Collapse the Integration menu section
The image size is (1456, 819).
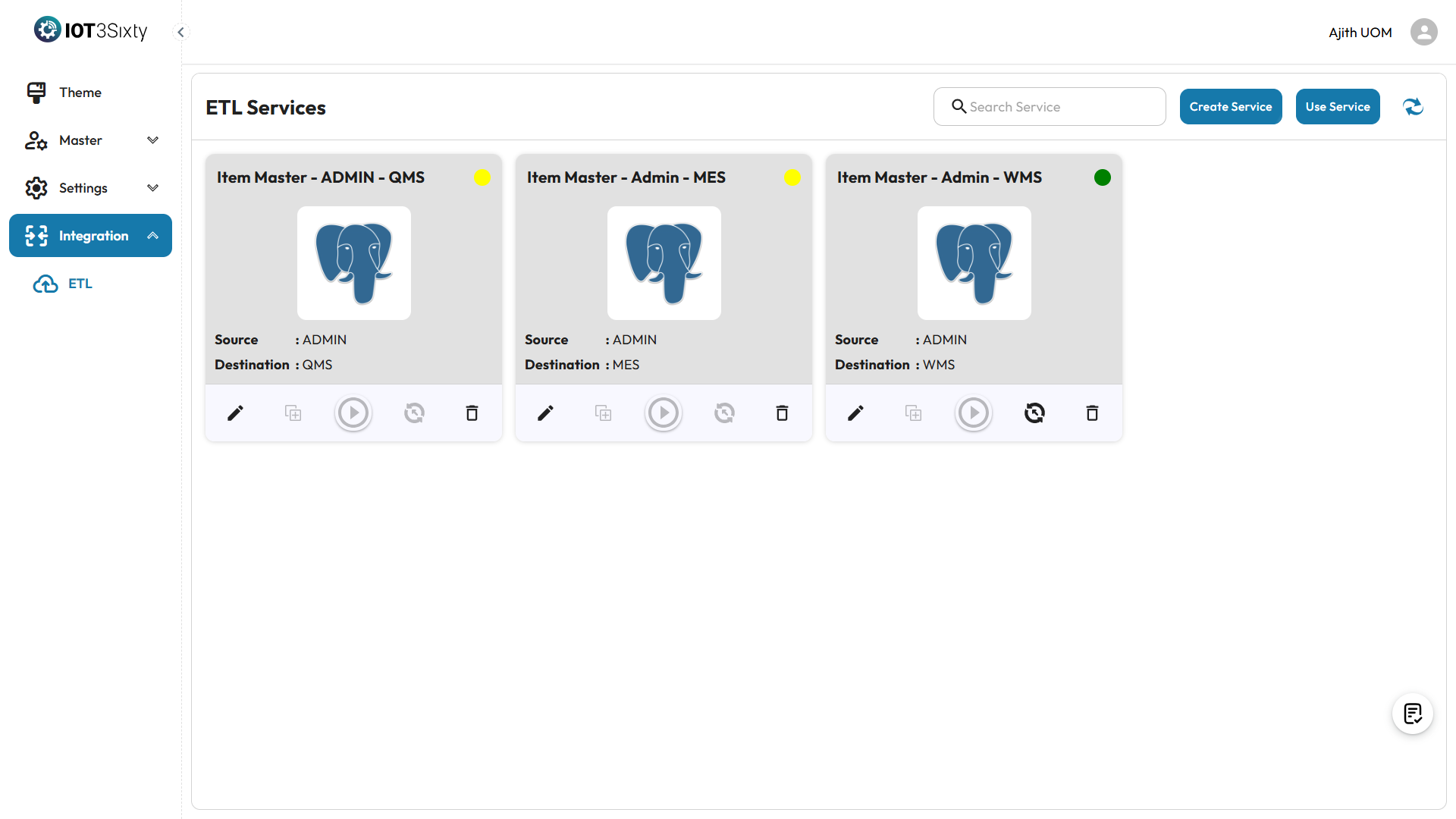152,236
